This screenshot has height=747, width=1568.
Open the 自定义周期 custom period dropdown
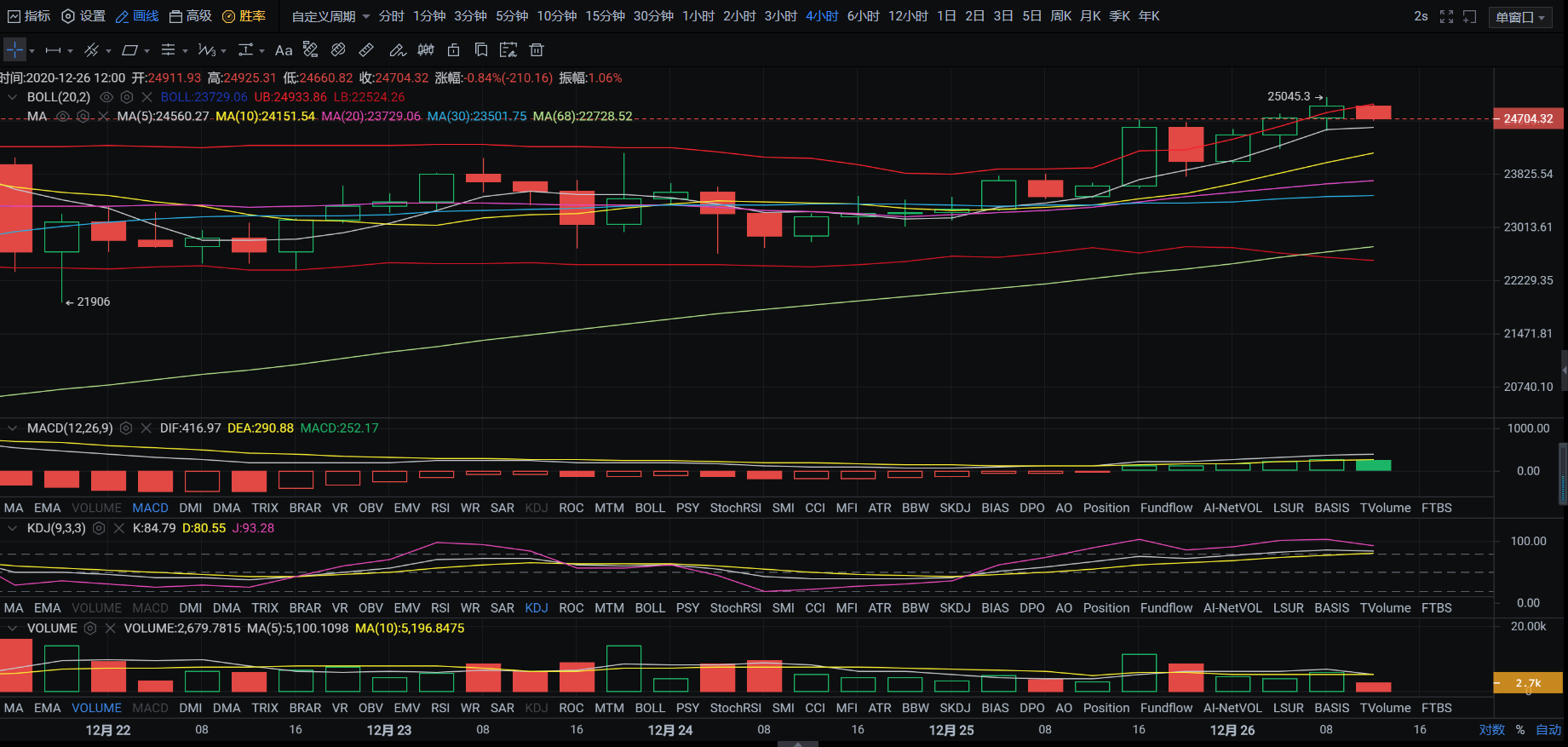(x=330, y=16)
